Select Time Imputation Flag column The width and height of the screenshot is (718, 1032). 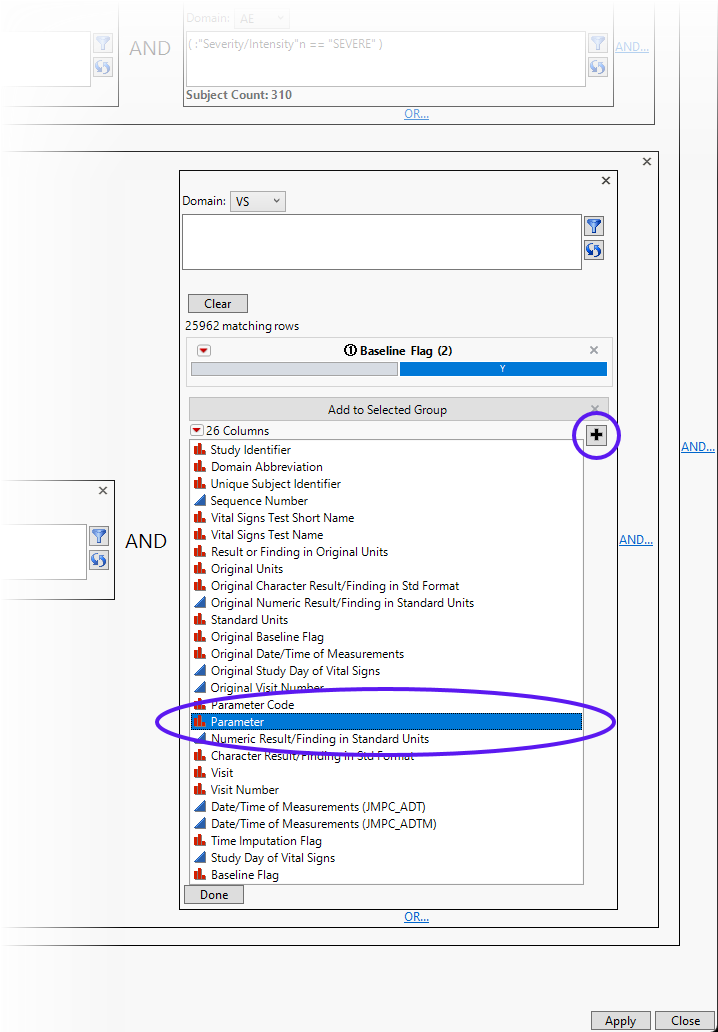pos(386,841)
